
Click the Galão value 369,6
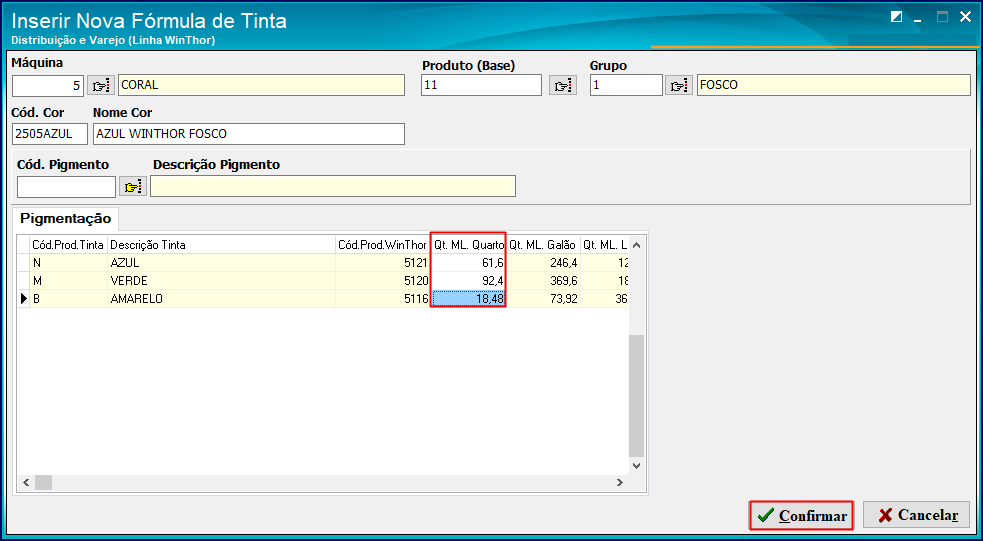click(543, 281)
